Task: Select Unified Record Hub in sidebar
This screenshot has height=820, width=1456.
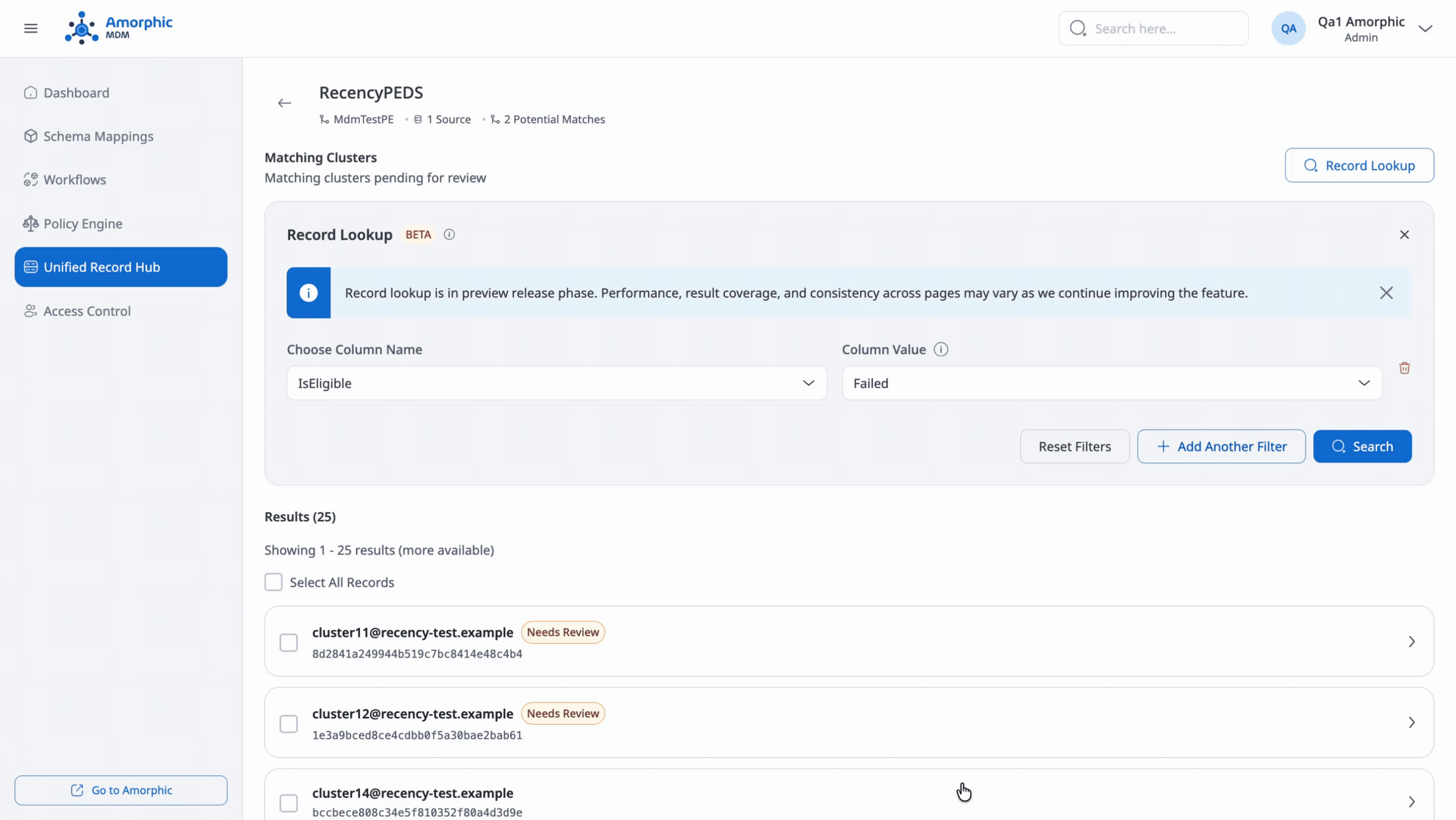Action: click(121, 267)
